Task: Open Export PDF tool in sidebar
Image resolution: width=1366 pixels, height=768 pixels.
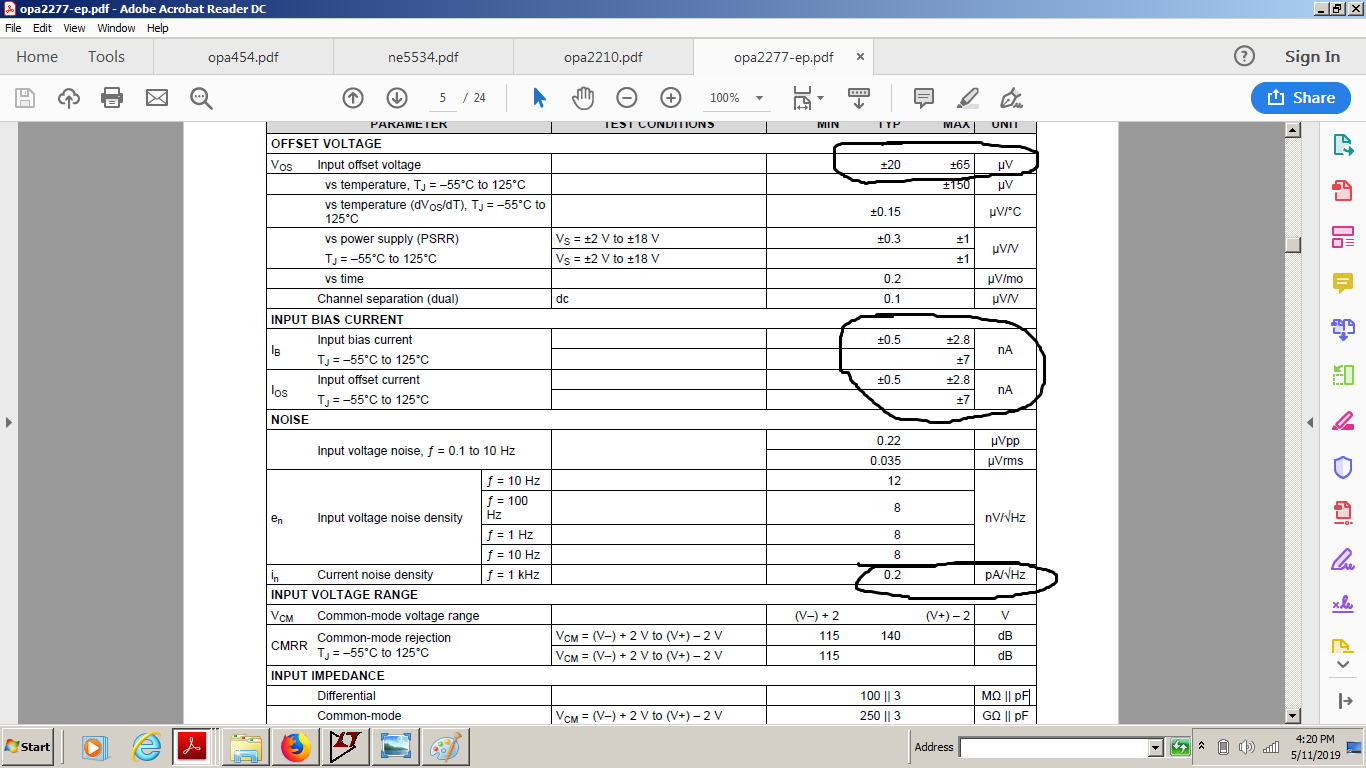Action: click(x=1343, y=145)
